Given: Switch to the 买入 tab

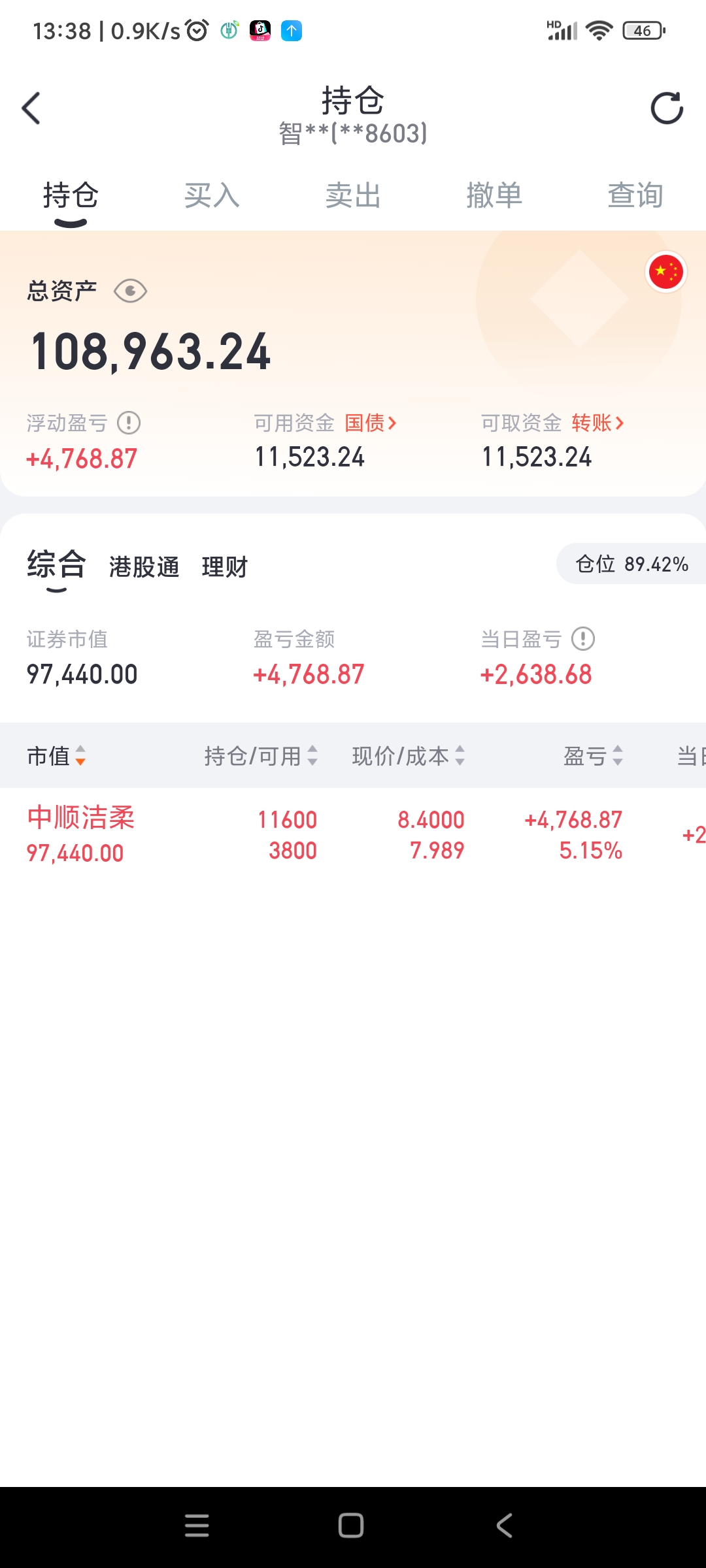Looking at the screenshot, I should (212, 195).
